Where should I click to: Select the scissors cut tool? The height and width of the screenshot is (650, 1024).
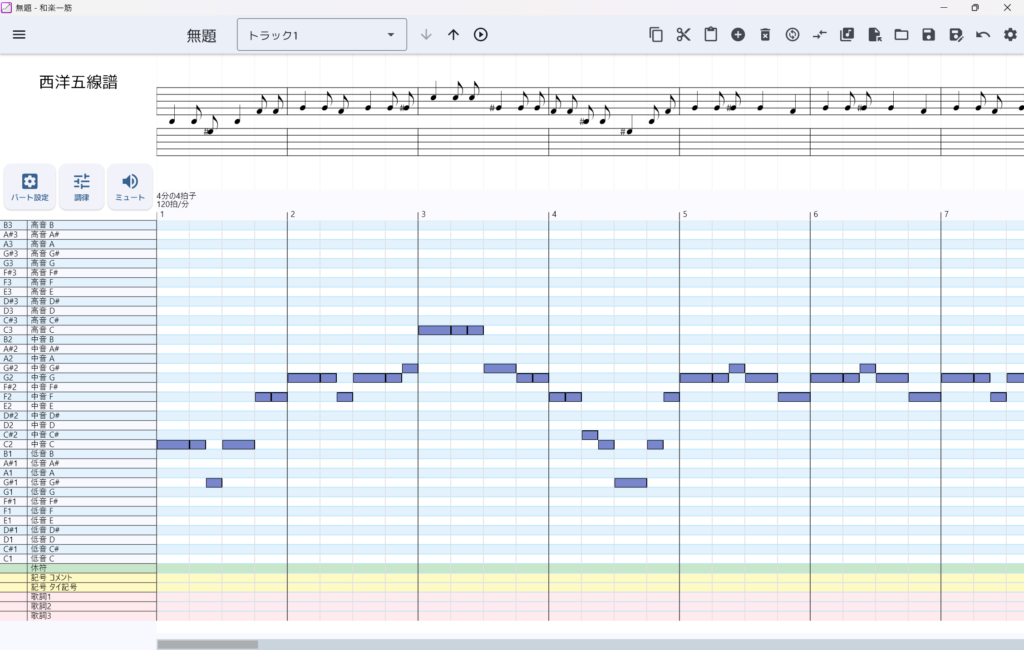click(683, 35)
